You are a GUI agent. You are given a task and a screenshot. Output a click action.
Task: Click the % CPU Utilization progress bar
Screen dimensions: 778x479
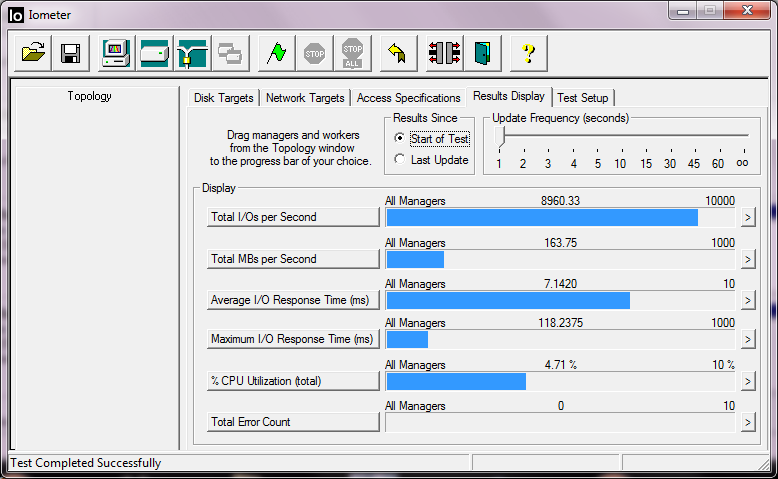(560, 381)
